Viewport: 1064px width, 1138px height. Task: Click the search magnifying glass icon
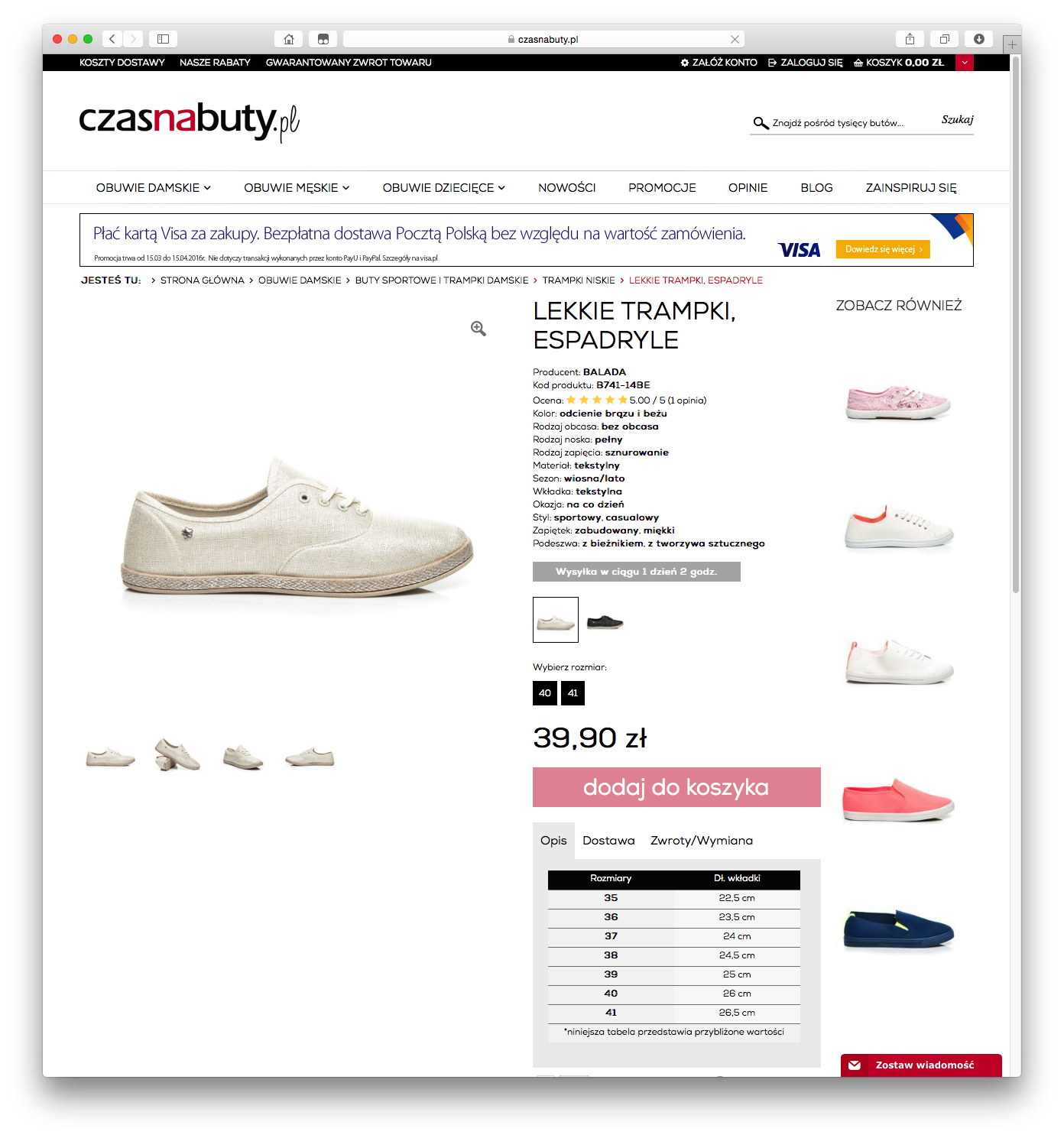pyautogui.click(x=761, y=123)
